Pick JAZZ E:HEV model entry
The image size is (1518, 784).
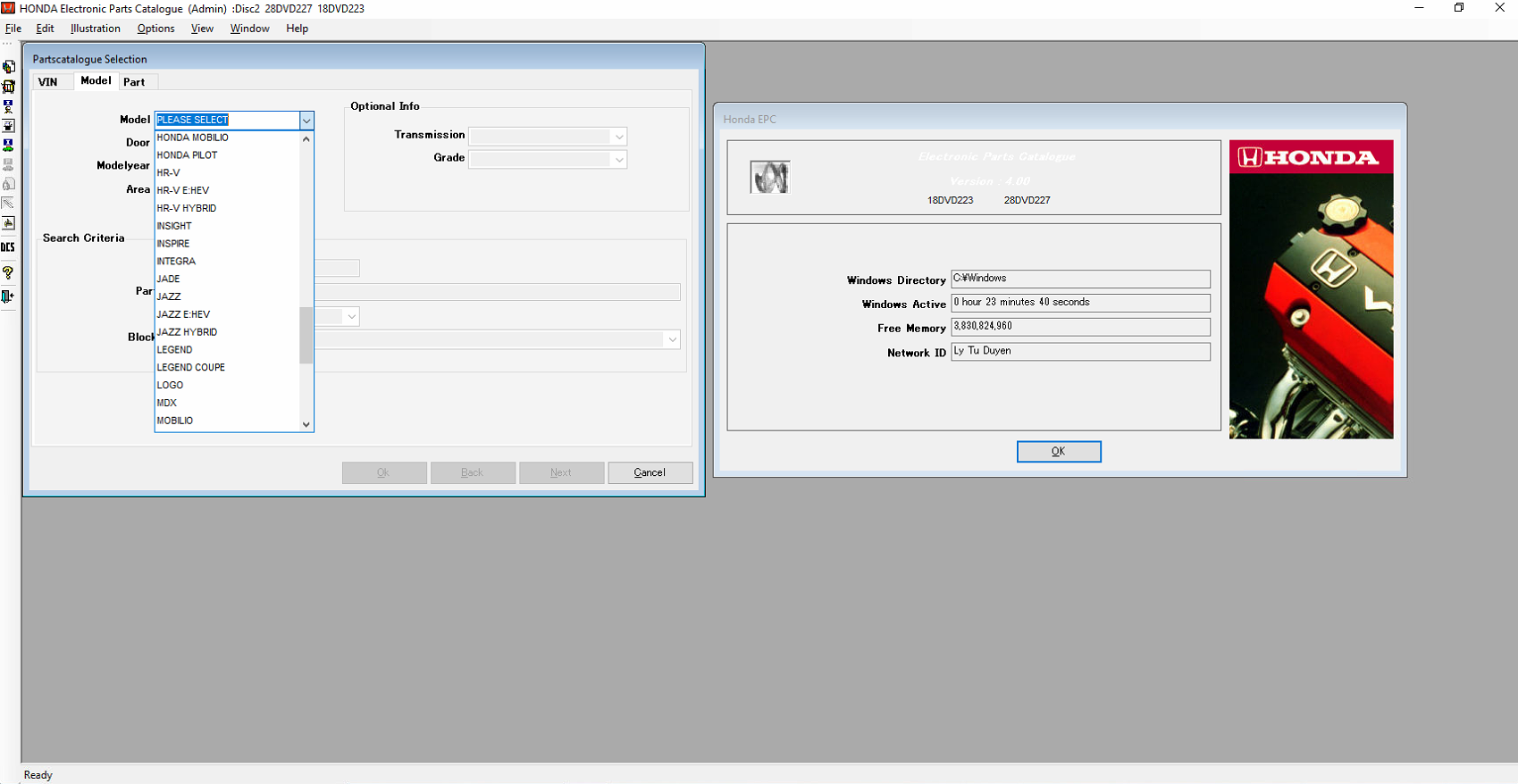184,314
